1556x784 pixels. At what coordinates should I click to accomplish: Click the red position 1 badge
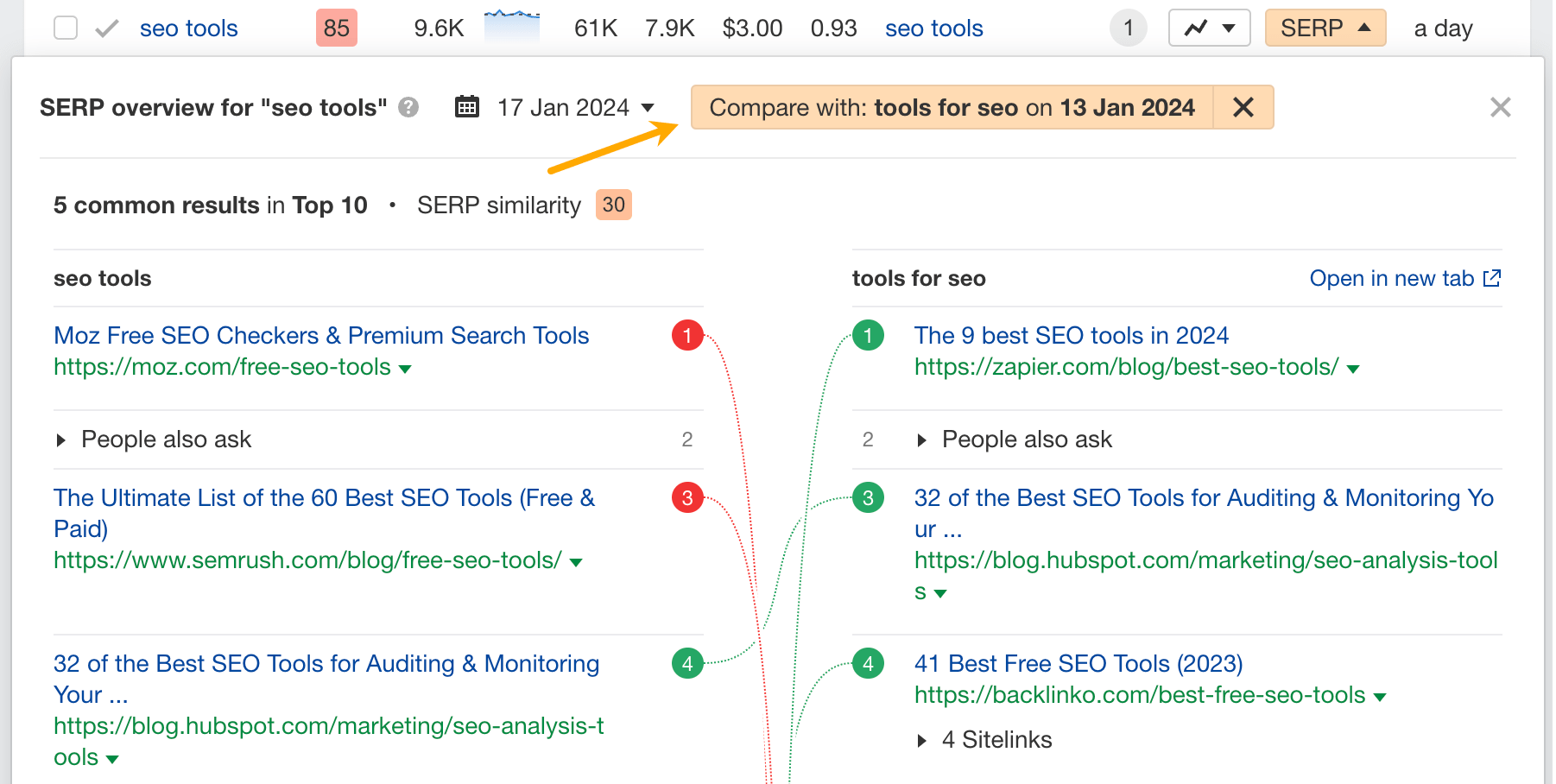click(x=687, y=335)
